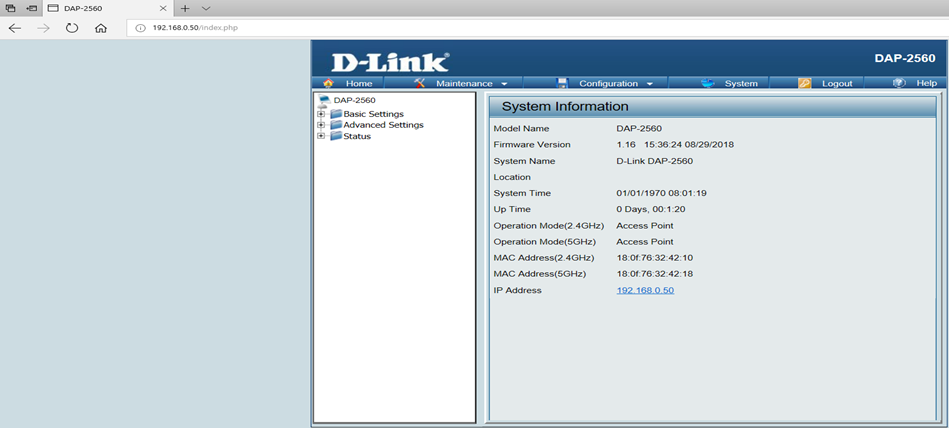Image resolution: width=949 pixels, height=428 pixels.
Task: Click the System Name value D-Link DAP-2560
Action: pyautogui.click(x=654, y=161)
